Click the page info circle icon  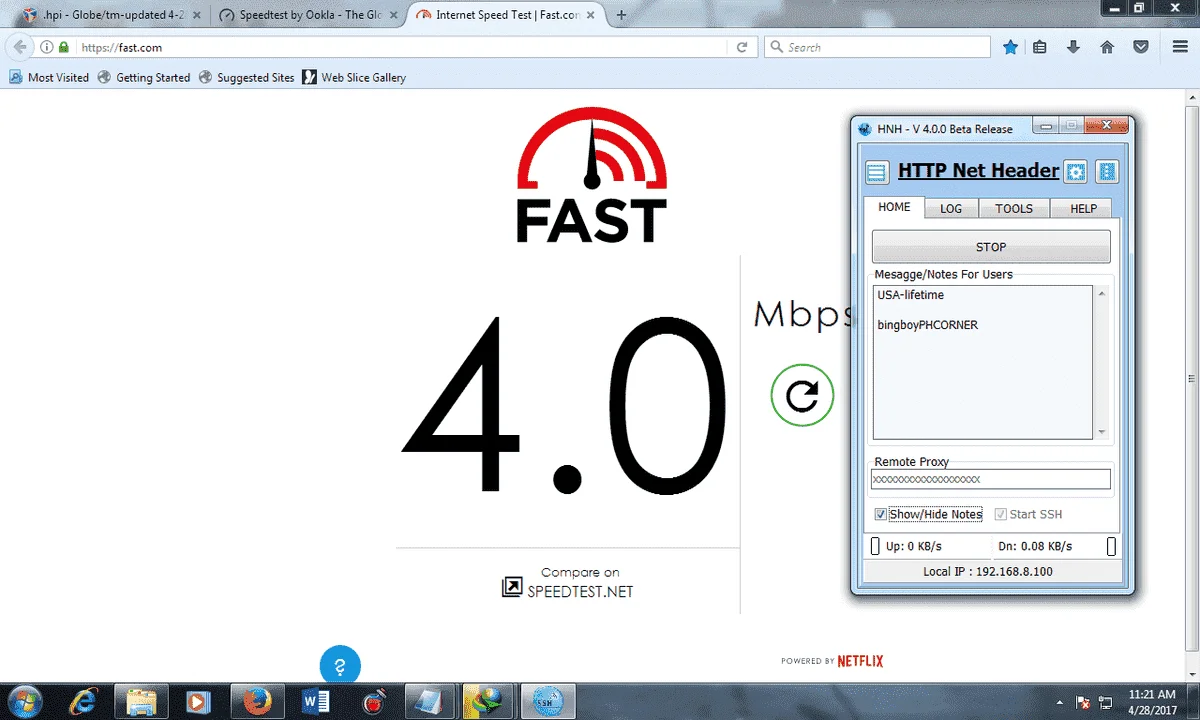47,47
